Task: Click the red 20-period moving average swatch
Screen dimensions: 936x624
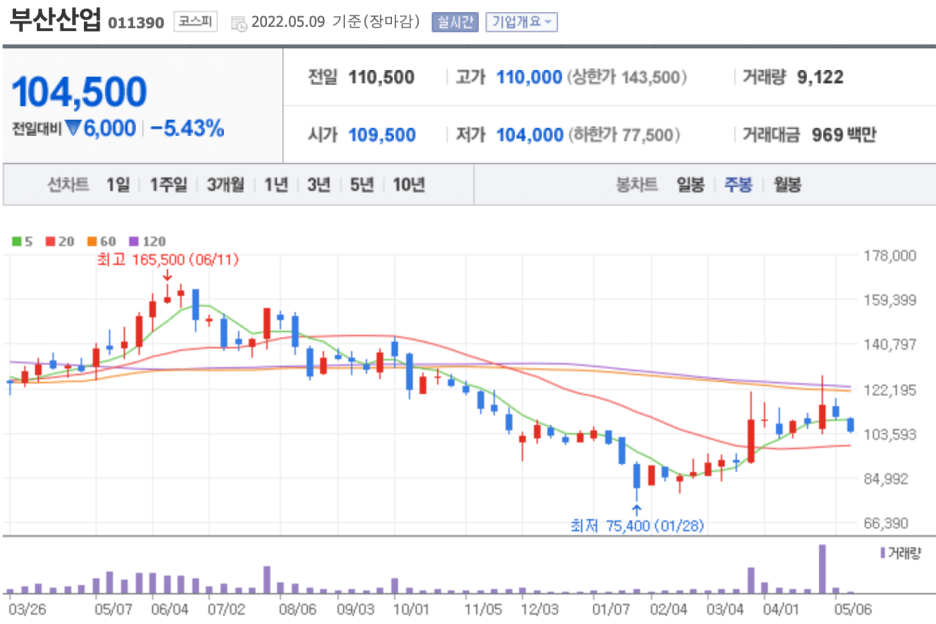Action: click(x=51, y=241)
